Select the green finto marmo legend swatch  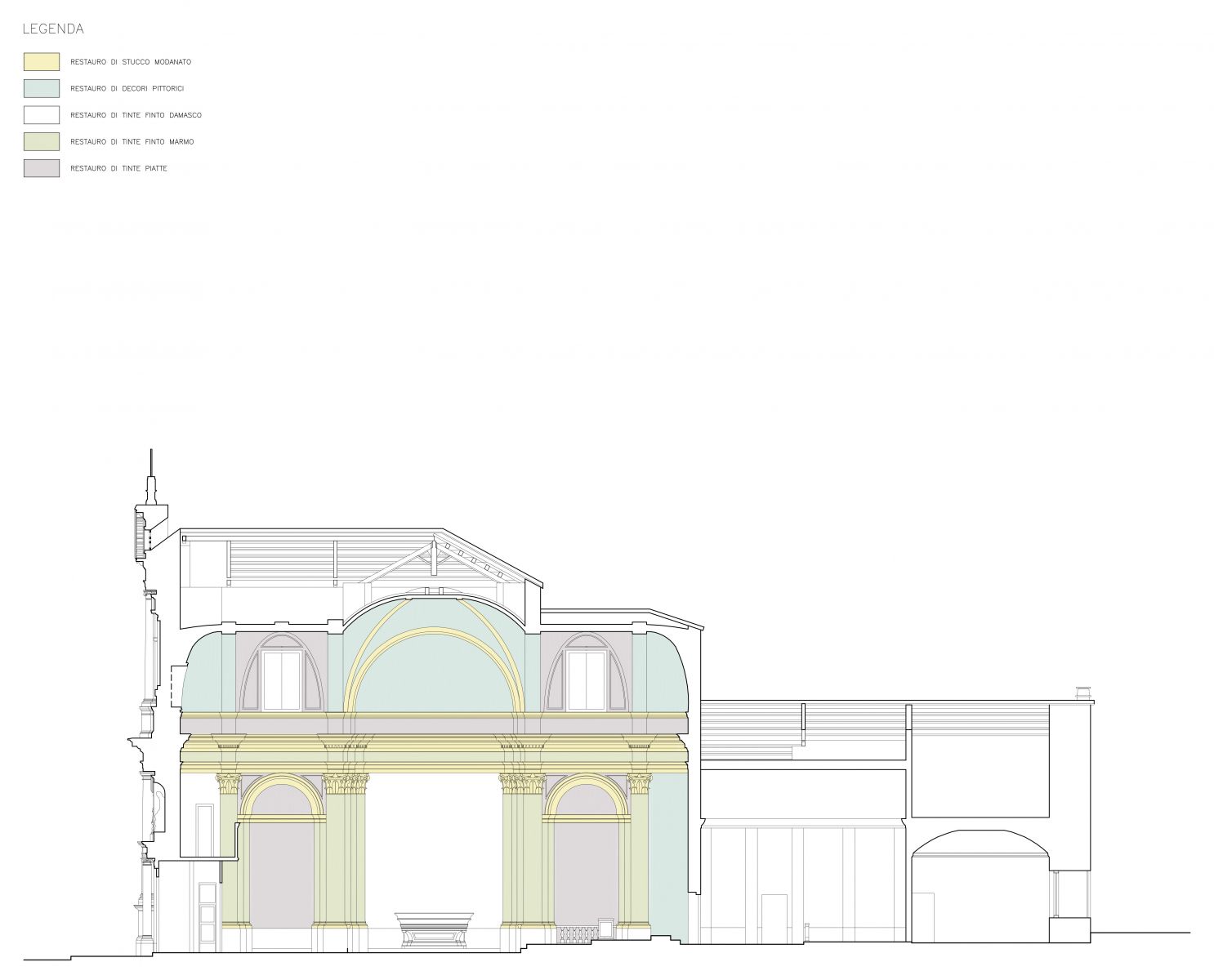[x=41, y=142]
